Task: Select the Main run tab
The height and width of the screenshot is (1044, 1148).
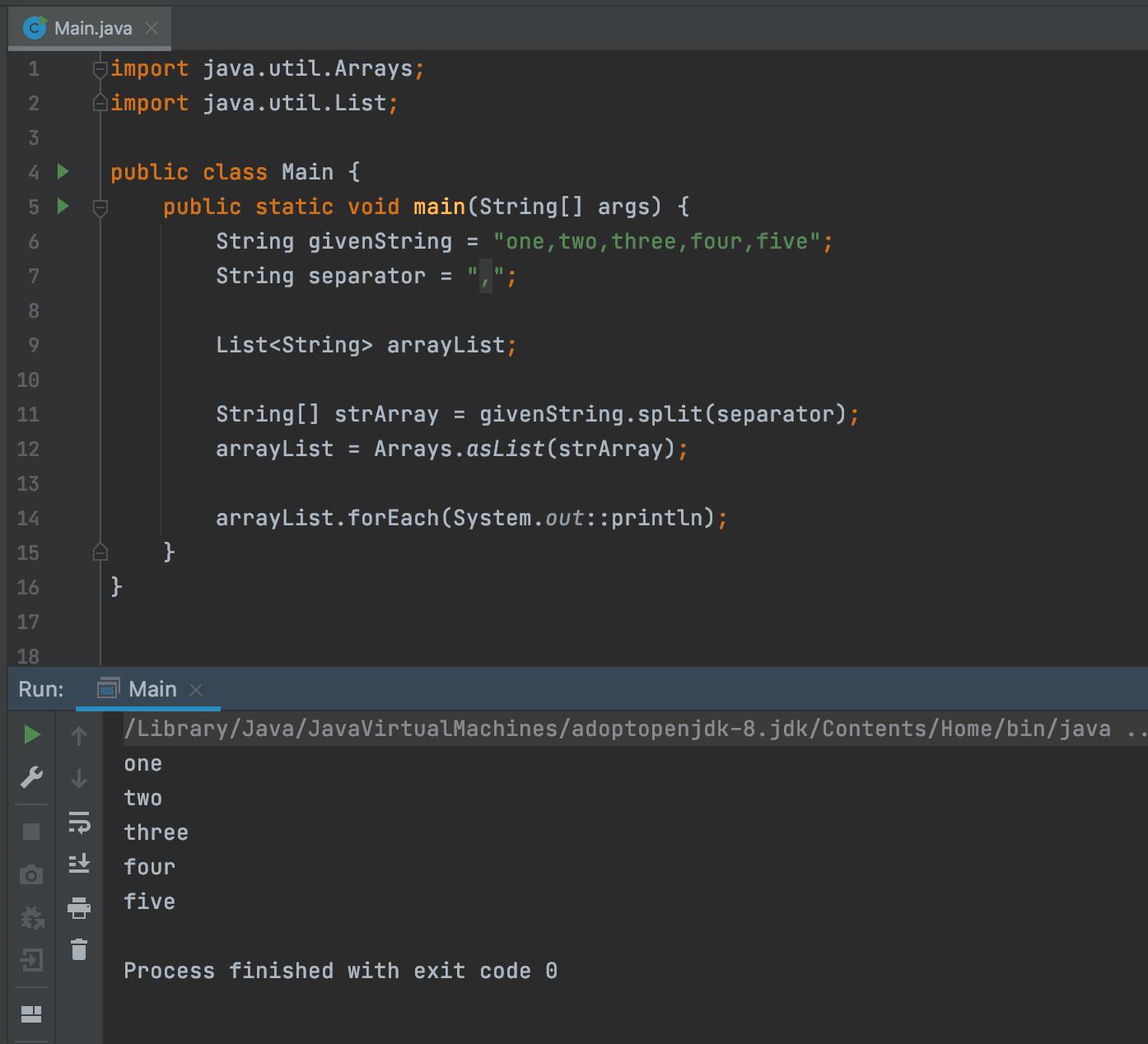Action: click(153, 688)
